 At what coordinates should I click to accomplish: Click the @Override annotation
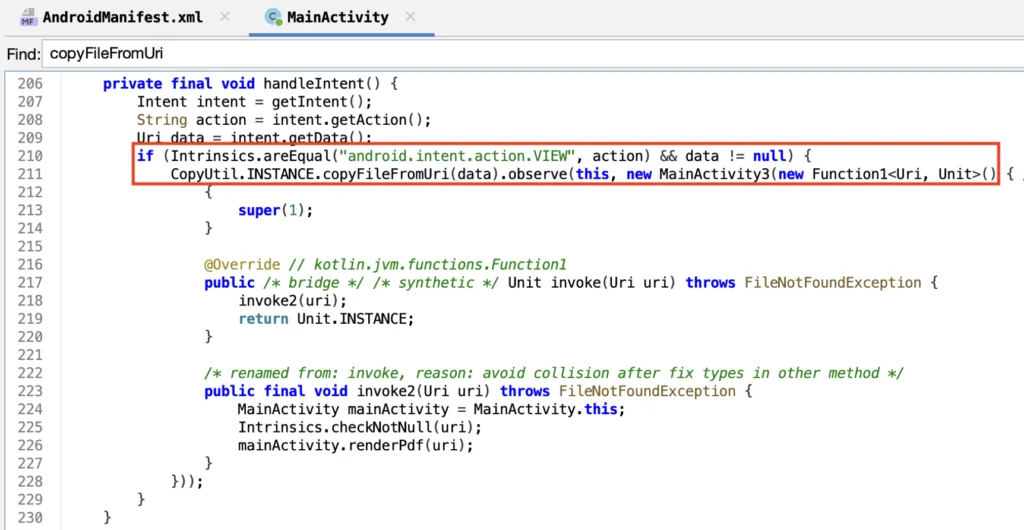pyautogui.click(x=242, y=265)
